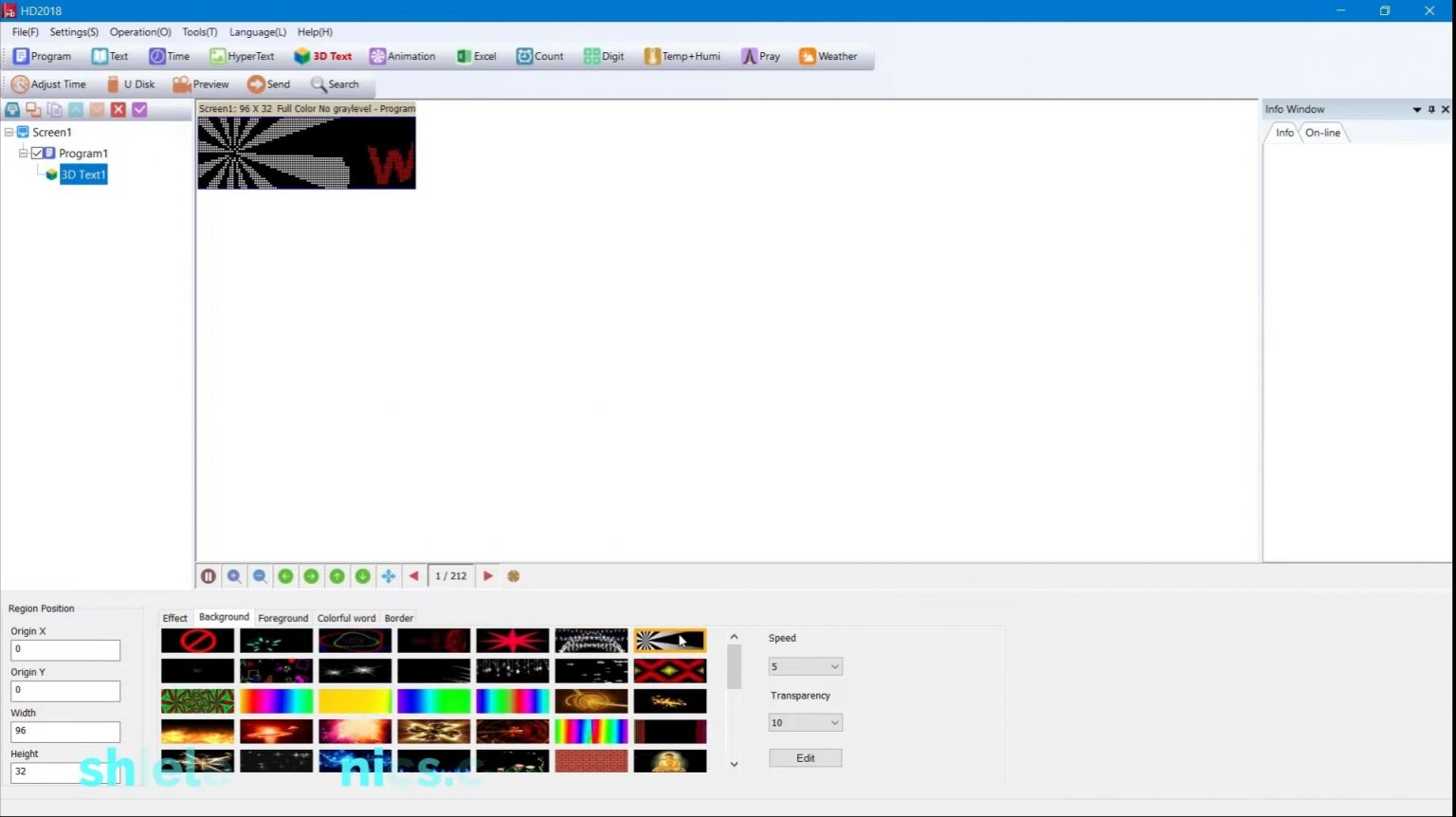The width and height of the screenshot is (1456, 817).
Task: Select the 3D Text tool in the toolbar
Action: click(323, 56)
